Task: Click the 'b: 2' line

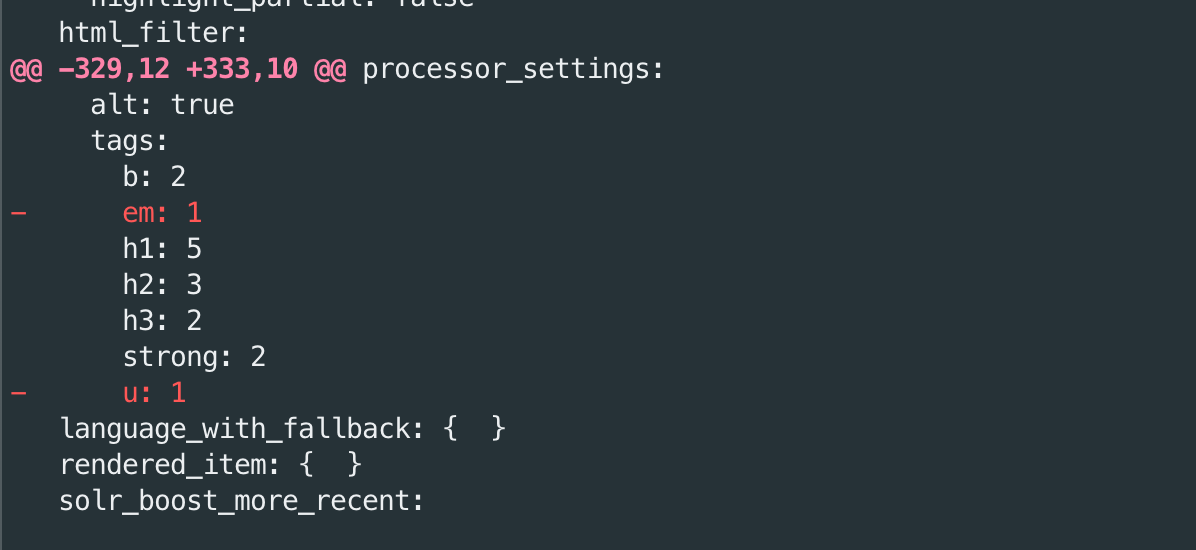Action: click(154, 177)
